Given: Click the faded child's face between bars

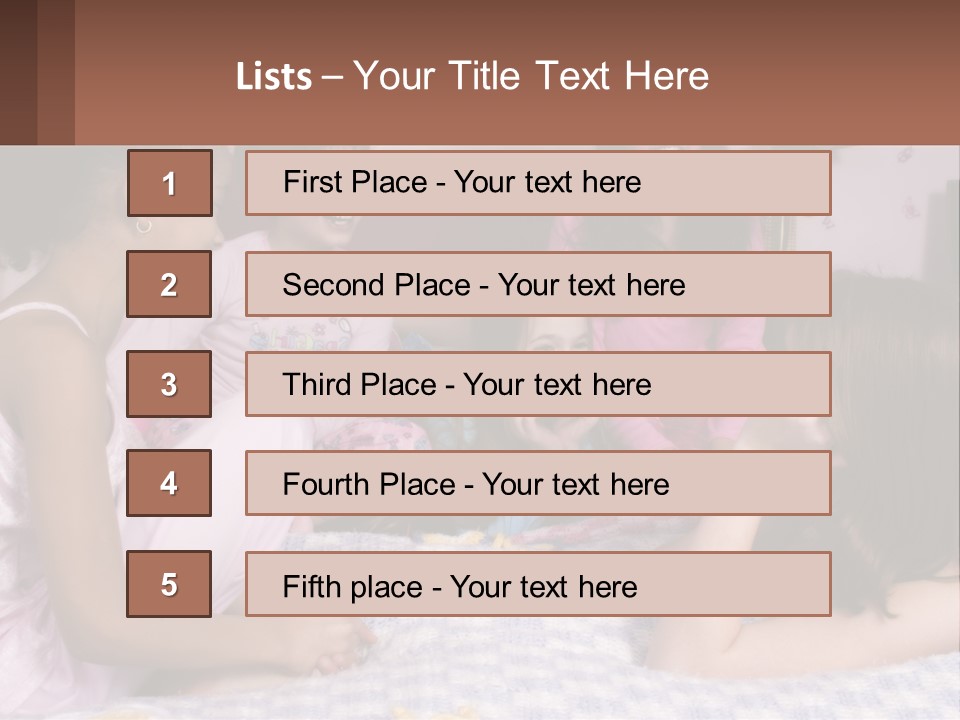Looking at the screenshot, I should pos(545,335).
